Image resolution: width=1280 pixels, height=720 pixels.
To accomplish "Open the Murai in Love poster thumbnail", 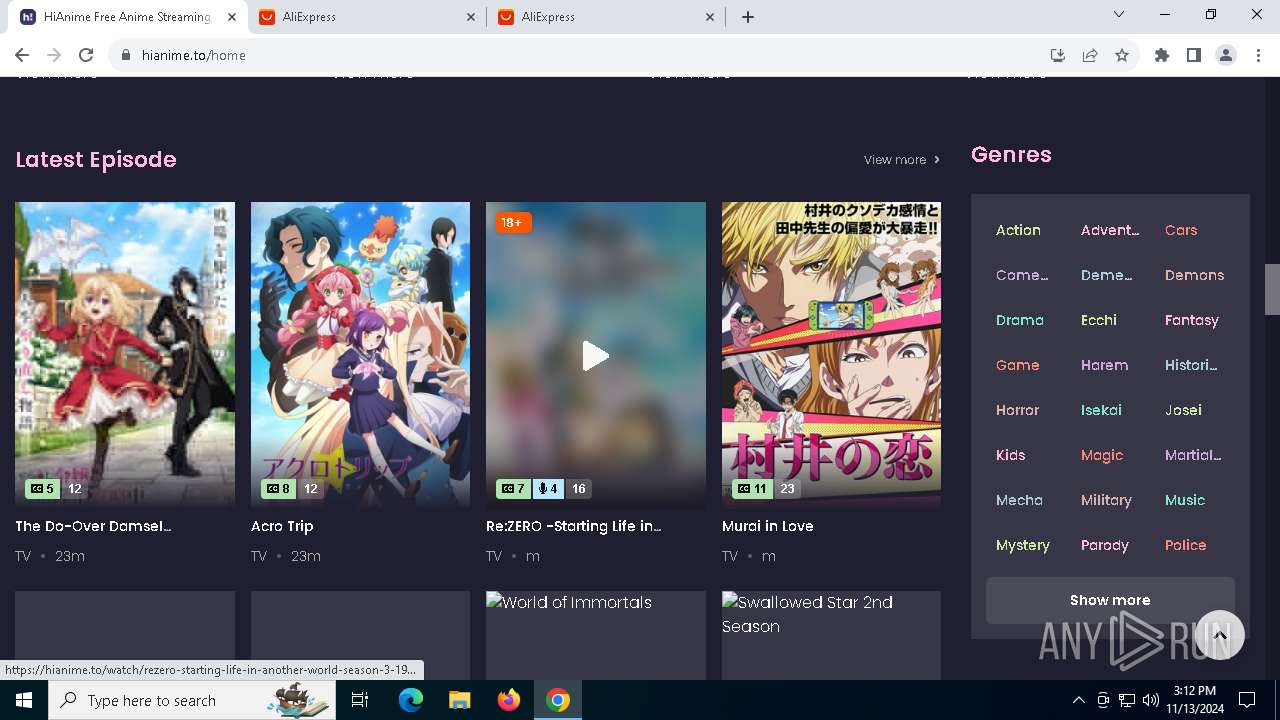I will pos(831,355).
